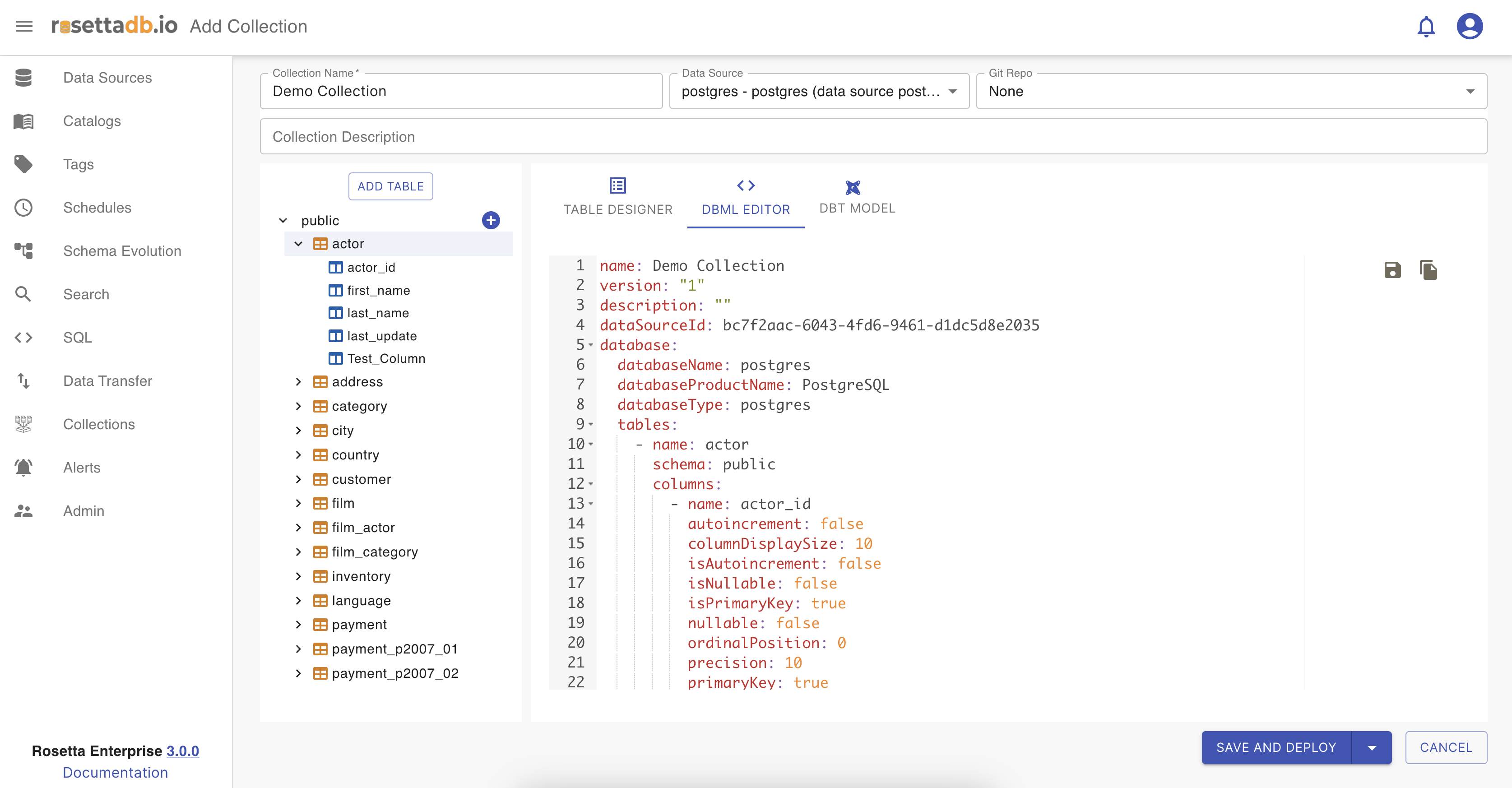This screenshot has width=1512, height=788.
Task: Click the notifications bell icon
Action: pos(1426,27)
